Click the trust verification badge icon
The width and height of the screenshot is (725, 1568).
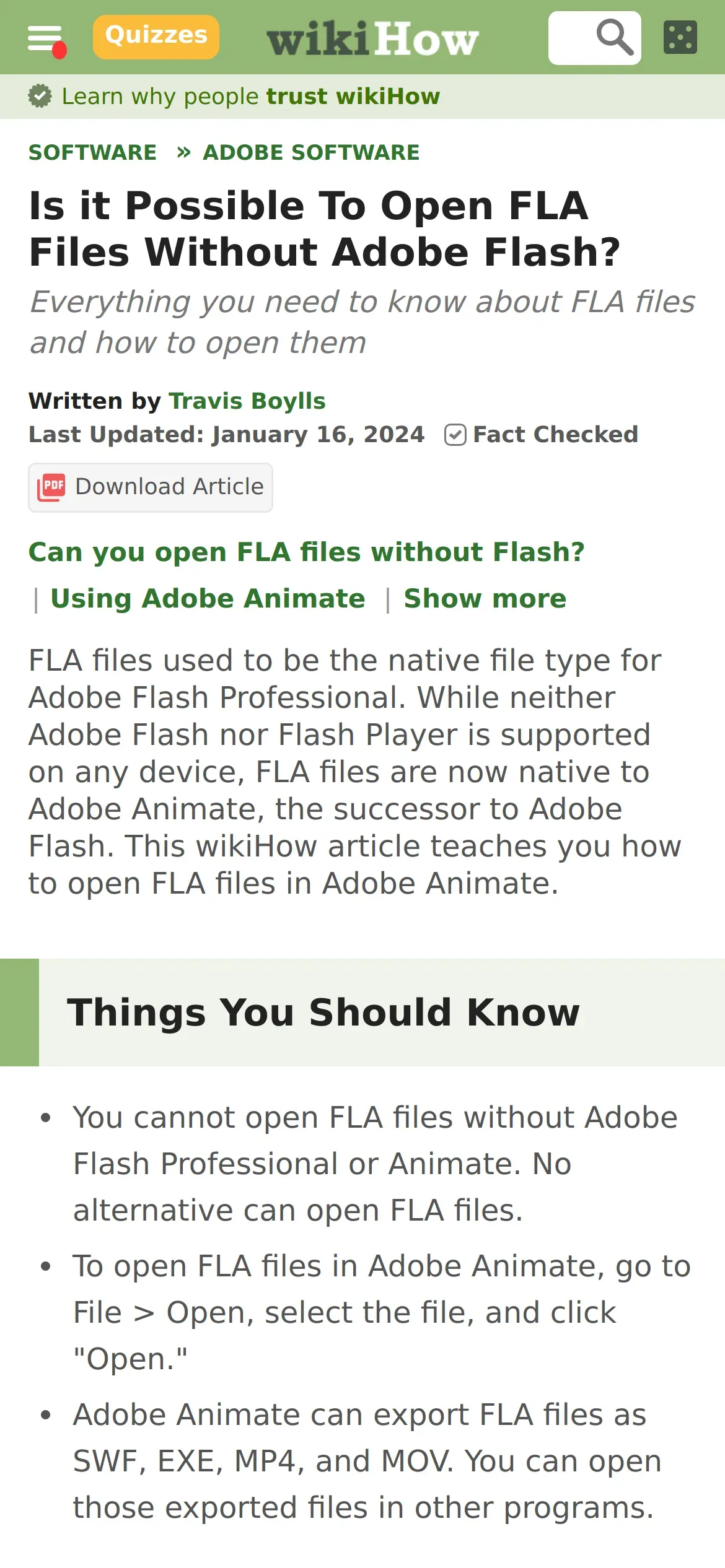pyautogui.click(x=40, y=96)
